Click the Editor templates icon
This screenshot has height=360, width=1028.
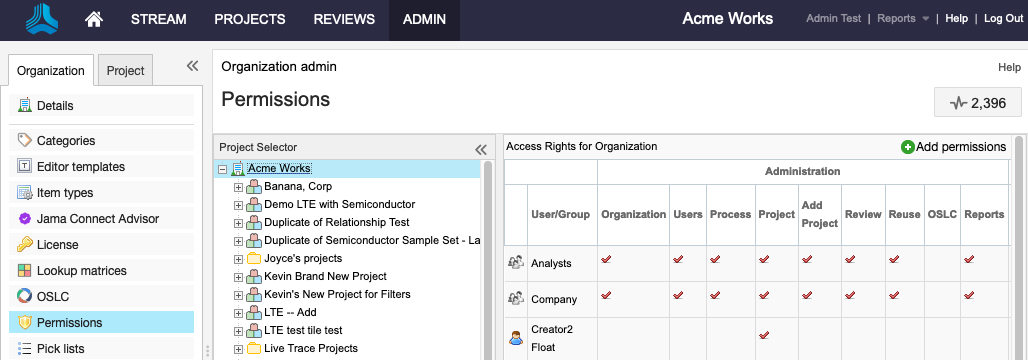pyautogui.click(x=25, y=167)
